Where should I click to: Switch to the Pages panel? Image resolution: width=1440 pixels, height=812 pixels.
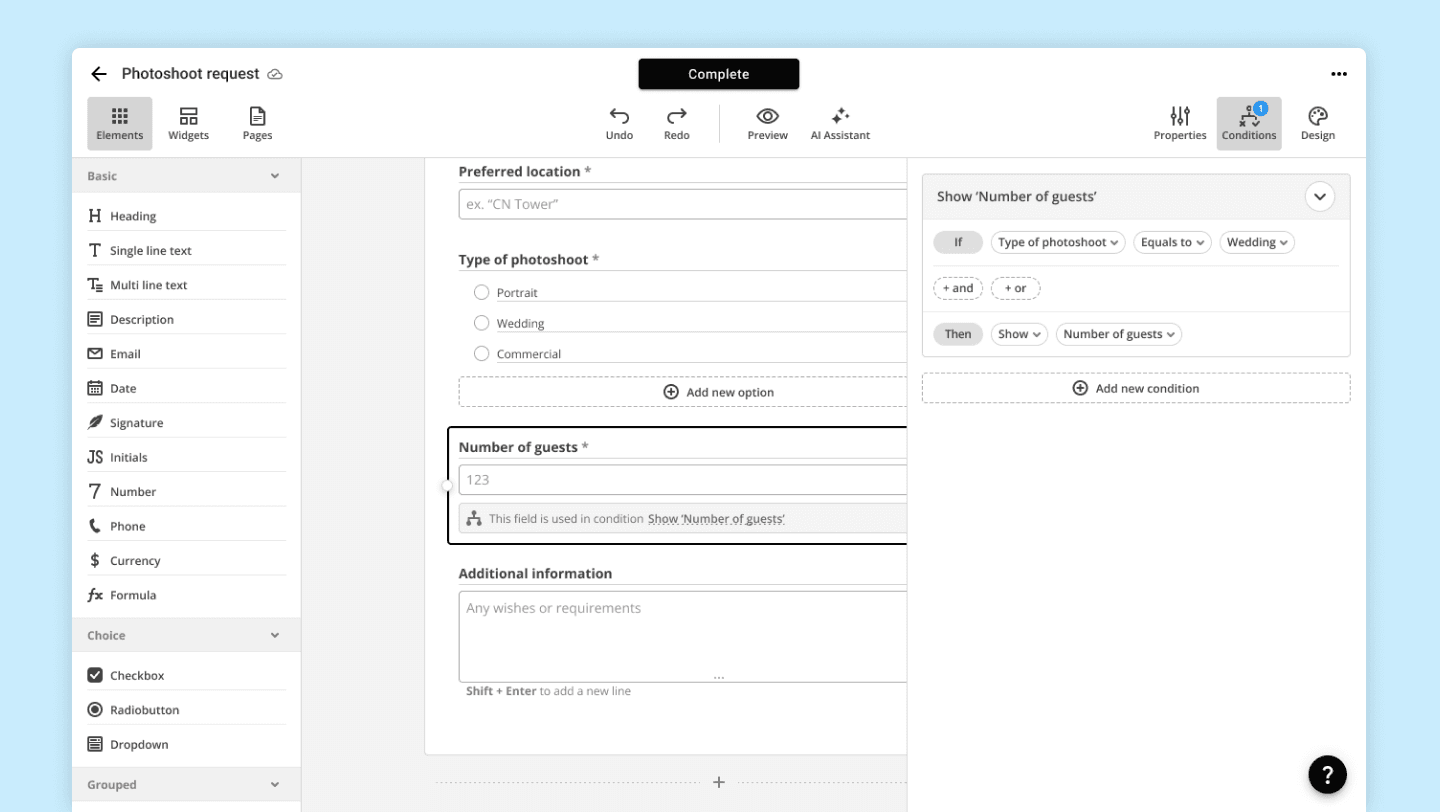click(257, 124)
